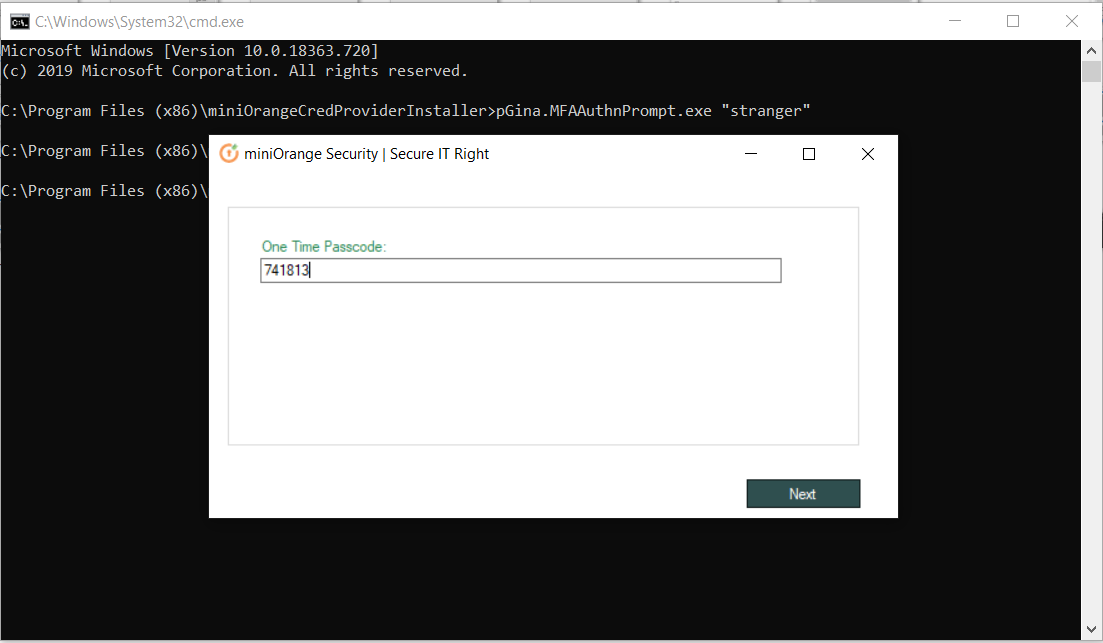Close the miniOrange Security dialog

coord(868,153)
